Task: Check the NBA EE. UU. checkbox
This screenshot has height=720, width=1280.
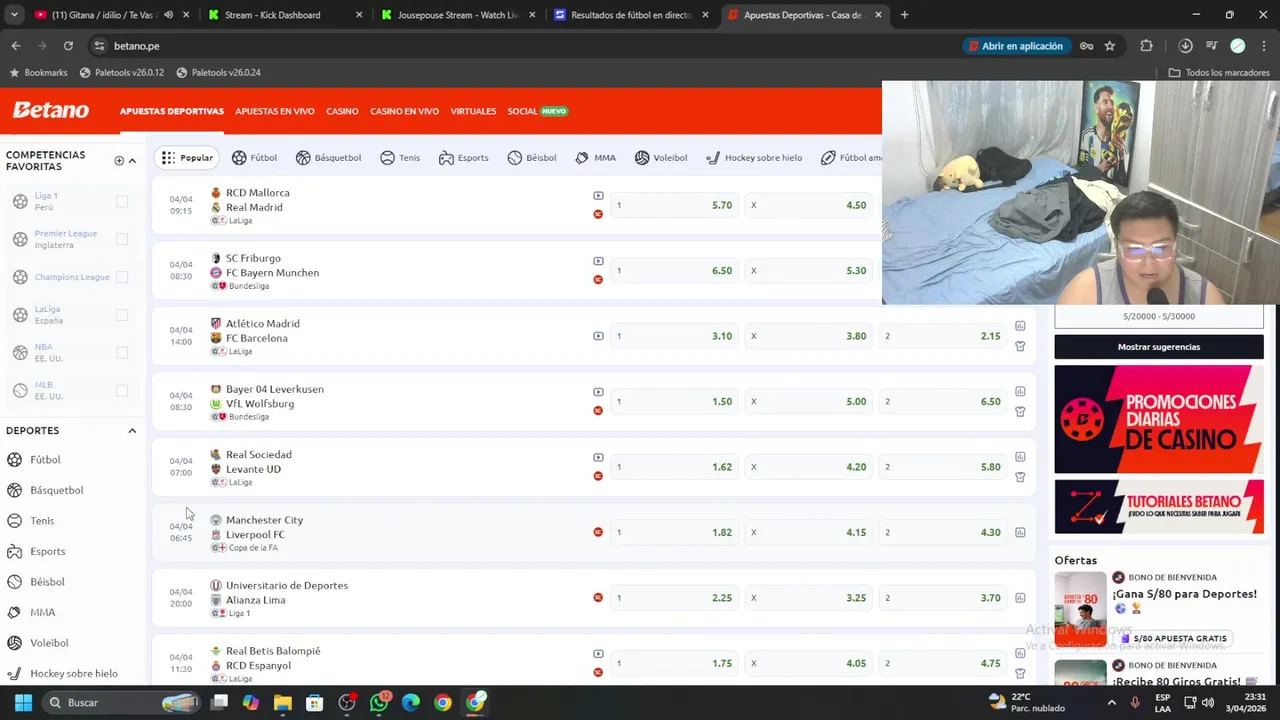Action: click(x=122, y=352)
